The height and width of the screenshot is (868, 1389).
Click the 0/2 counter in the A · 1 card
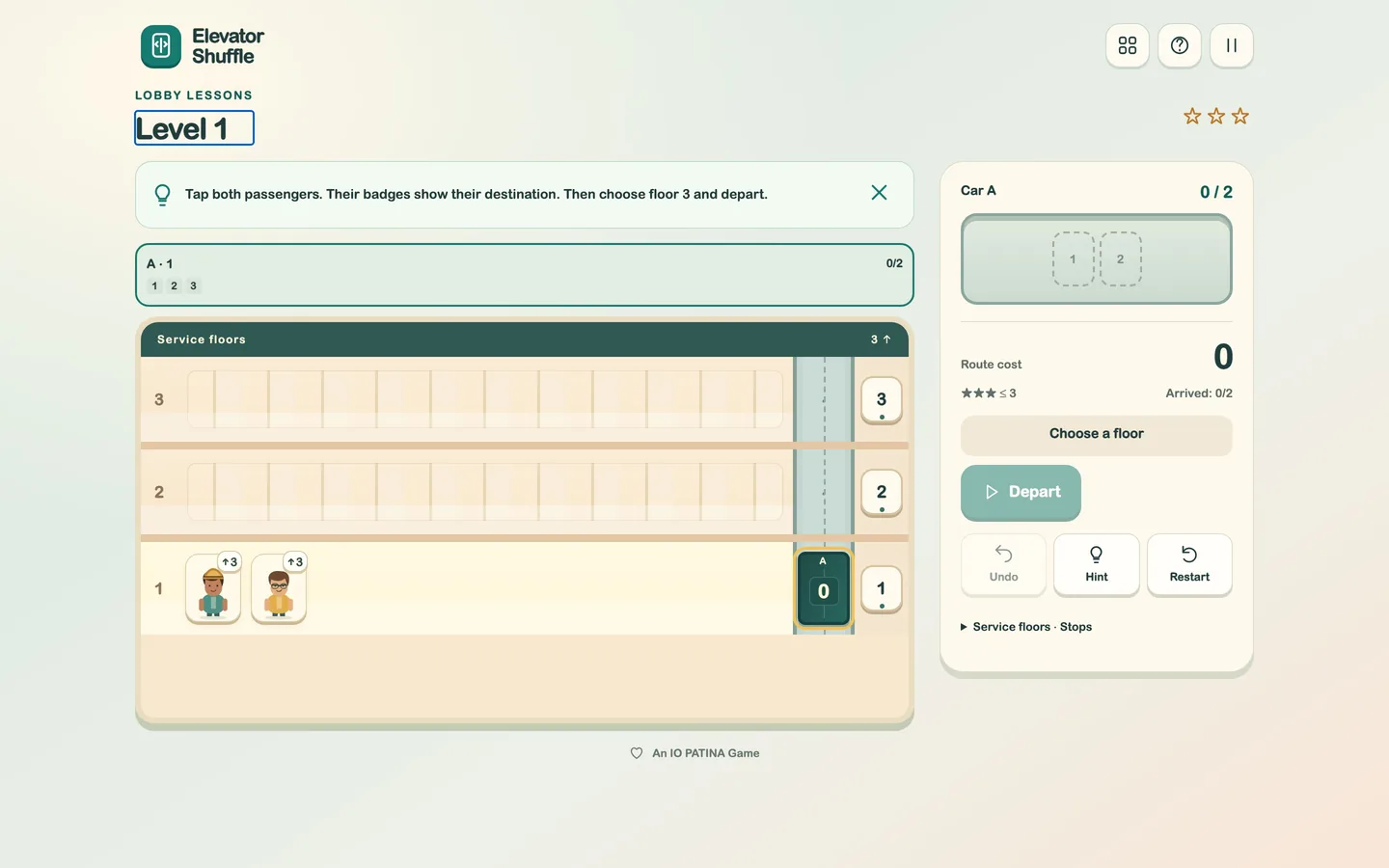tap(894, 263)
